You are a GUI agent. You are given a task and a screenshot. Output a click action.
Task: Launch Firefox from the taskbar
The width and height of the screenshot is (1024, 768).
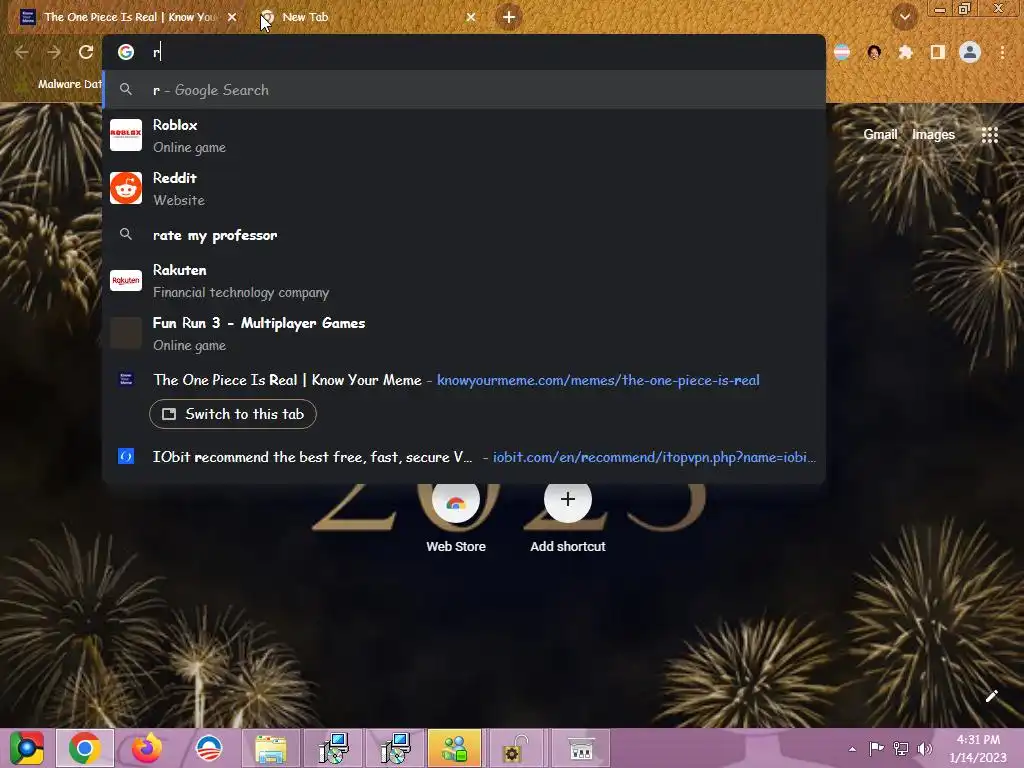pyautogui.click(x=147, y=748)
